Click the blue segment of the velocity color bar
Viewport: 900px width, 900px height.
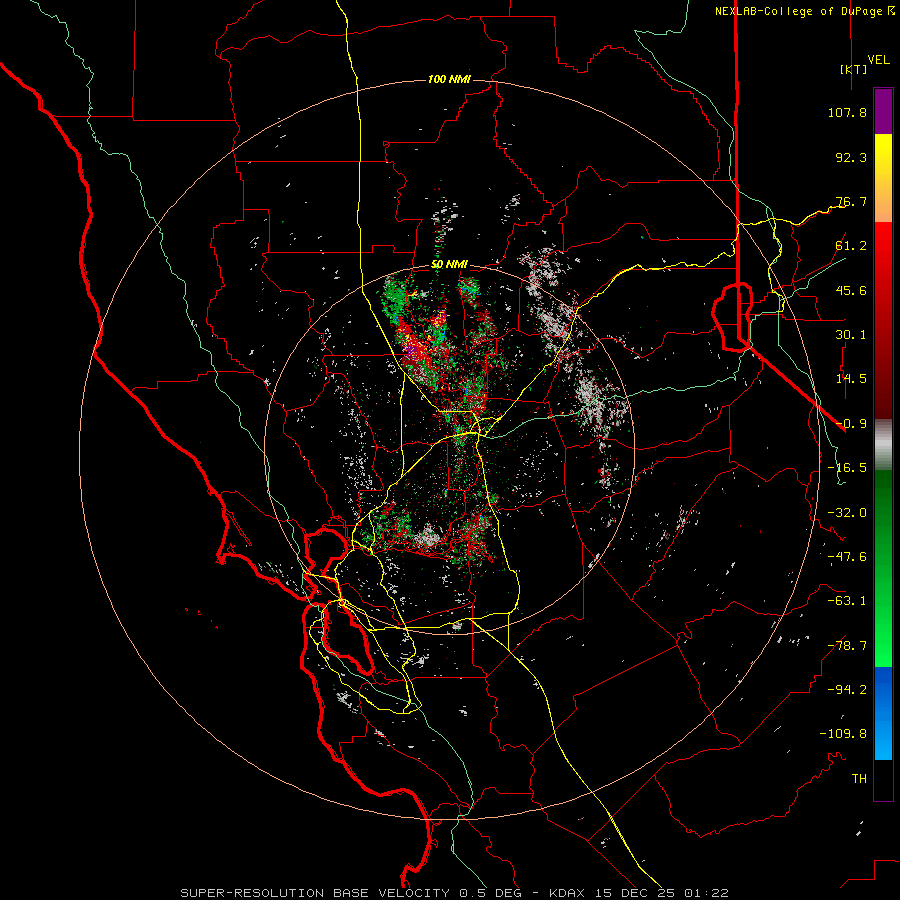pyautogui.click(x=883, y=713)
